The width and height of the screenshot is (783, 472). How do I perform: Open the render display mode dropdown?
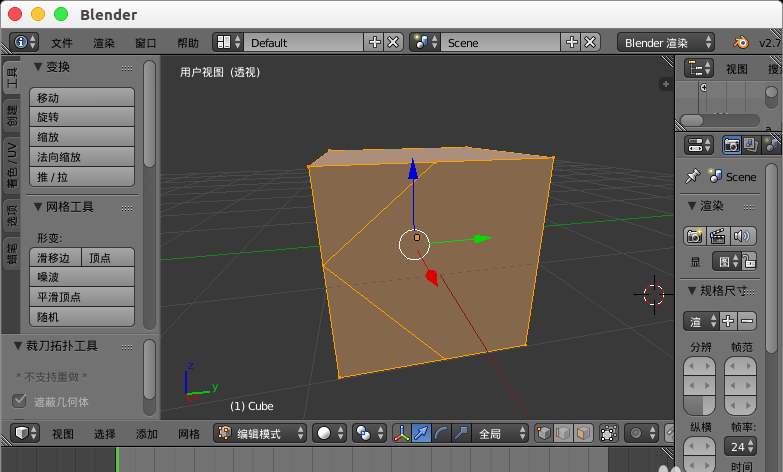(728, 261)
